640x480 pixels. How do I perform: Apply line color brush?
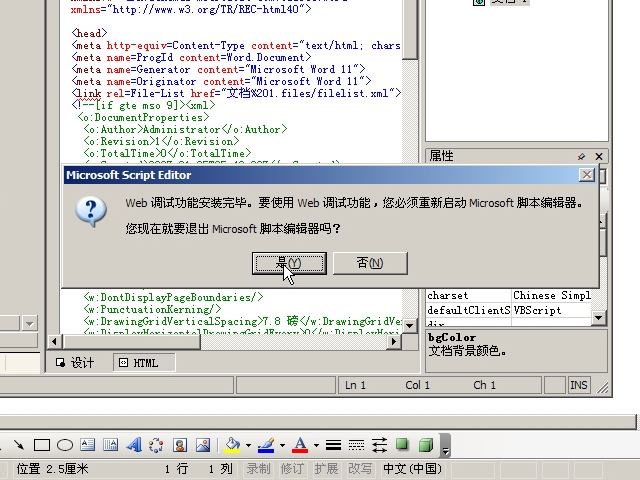point(266,445)
